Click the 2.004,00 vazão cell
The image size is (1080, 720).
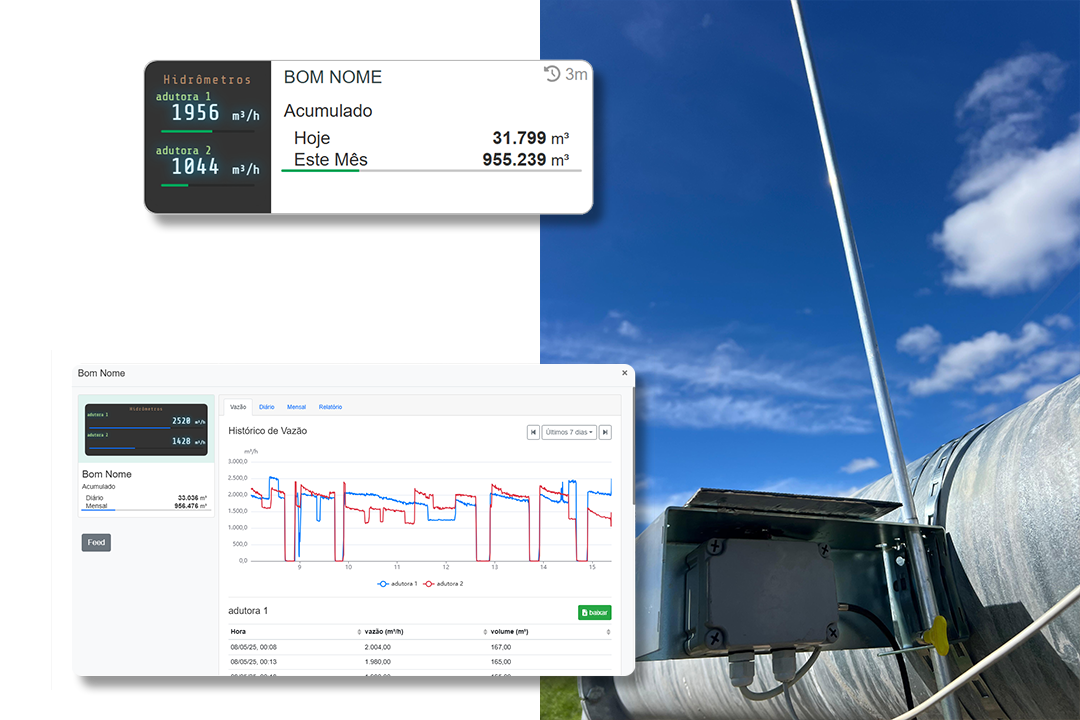pos(377,647)
